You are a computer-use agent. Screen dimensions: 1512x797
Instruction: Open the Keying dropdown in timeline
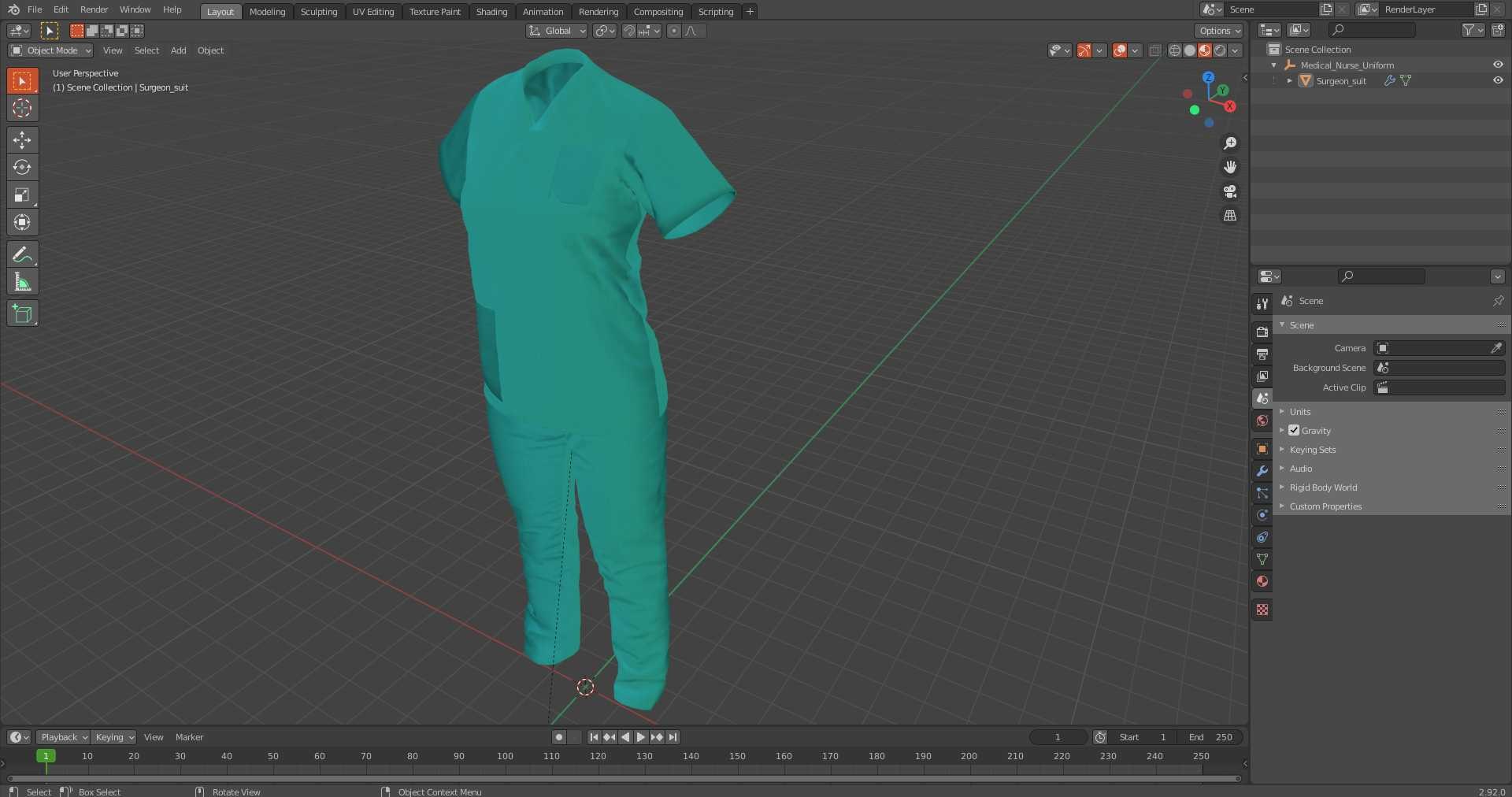113,737
